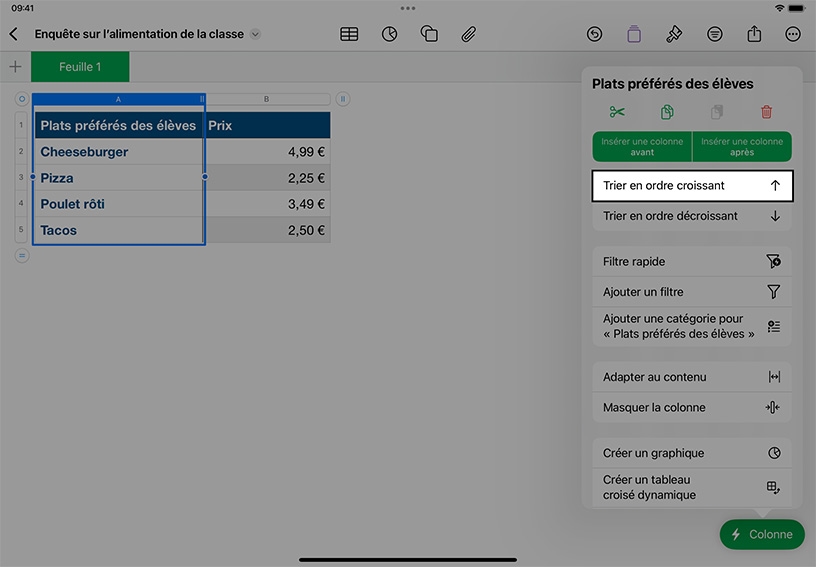Select the '2,25 €' cell
The image size is (816, 567).
pyautogui.click(x=267, y=178)
